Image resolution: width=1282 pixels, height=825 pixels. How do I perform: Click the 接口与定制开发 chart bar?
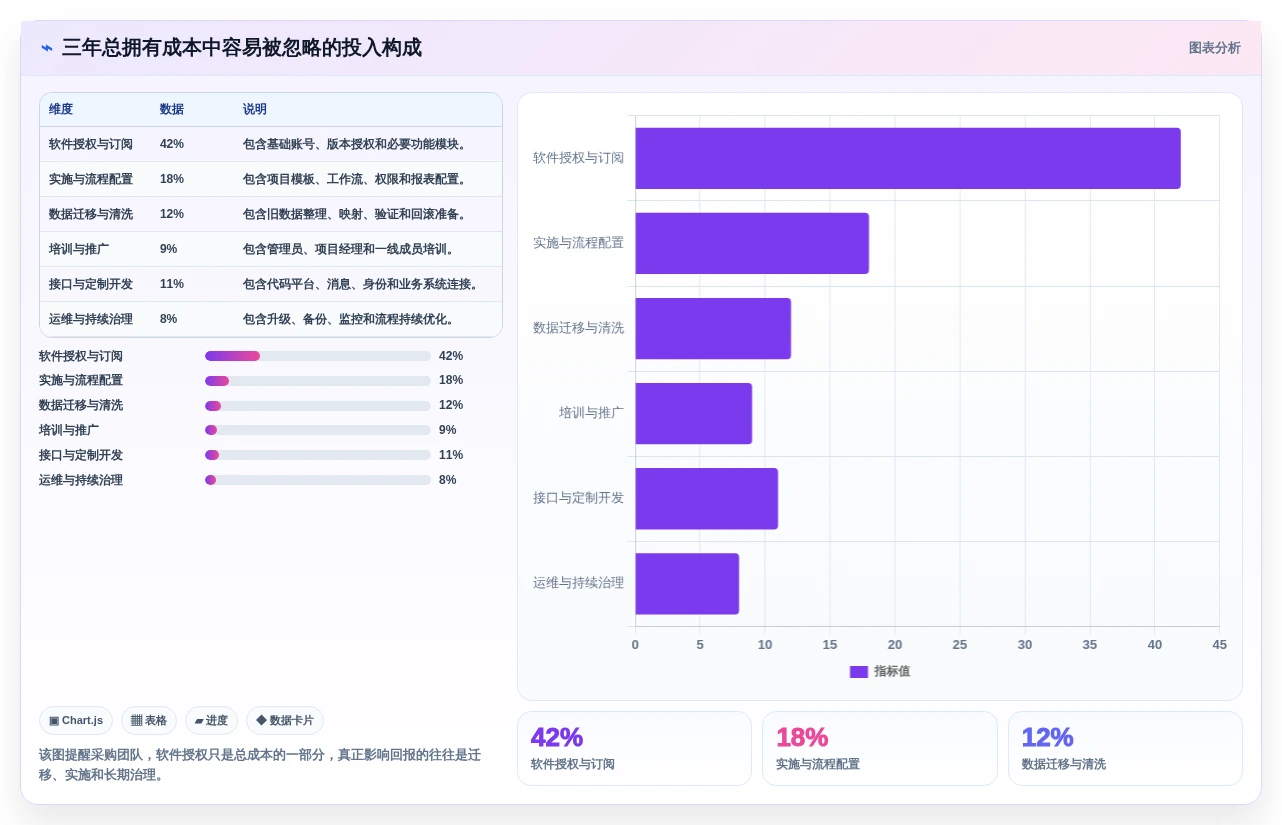[706, 499]
